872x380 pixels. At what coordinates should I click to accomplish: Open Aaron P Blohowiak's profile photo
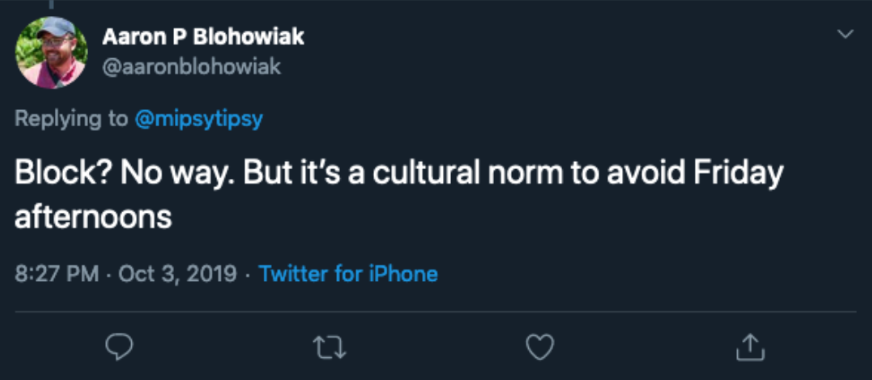[x=51, y=52]
